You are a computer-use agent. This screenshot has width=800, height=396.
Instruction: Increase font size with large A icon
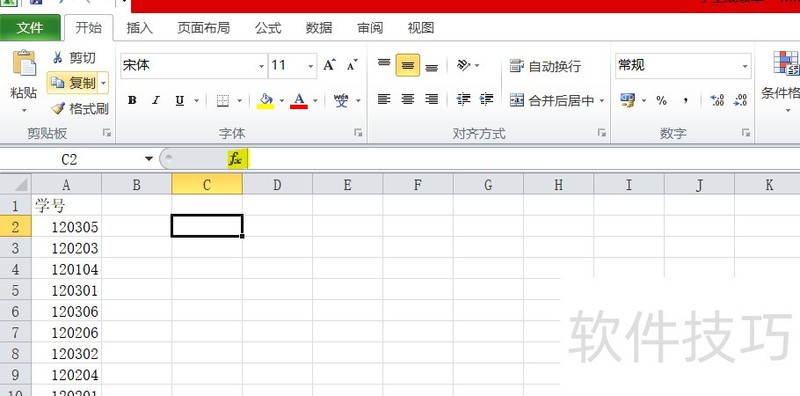click(x=329, y=65)
